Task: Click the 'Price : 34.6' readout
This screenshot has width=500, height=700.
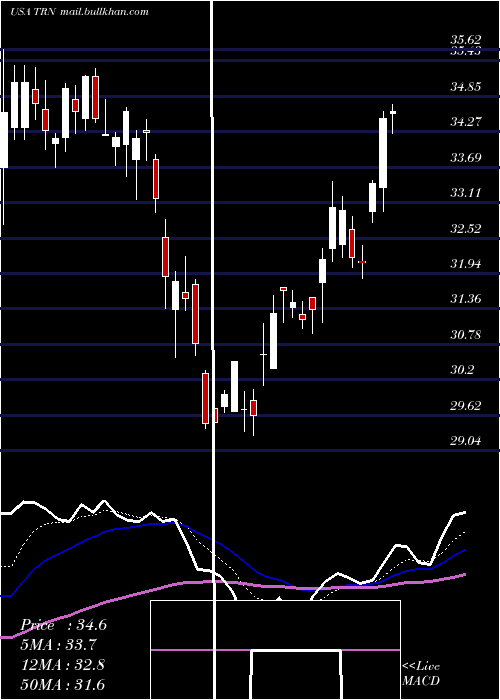Action: tap(63, 625)
